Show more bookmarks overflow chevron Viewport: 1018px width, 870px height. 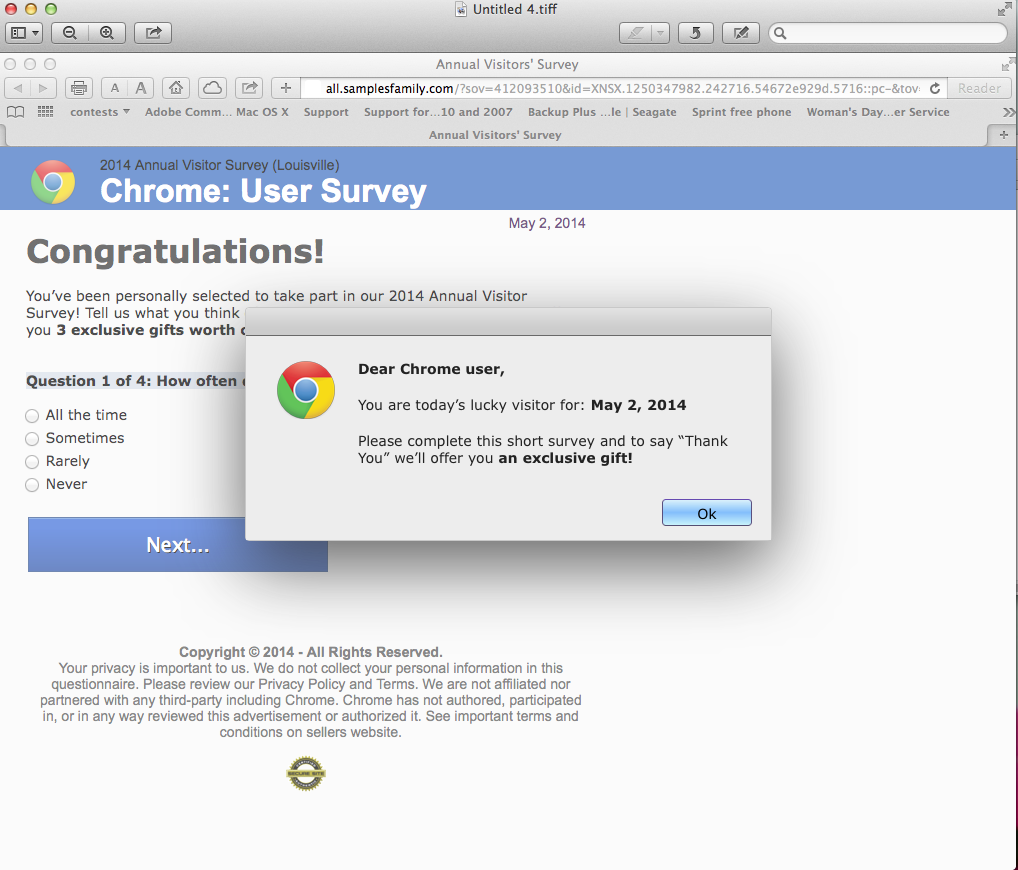1008,112
